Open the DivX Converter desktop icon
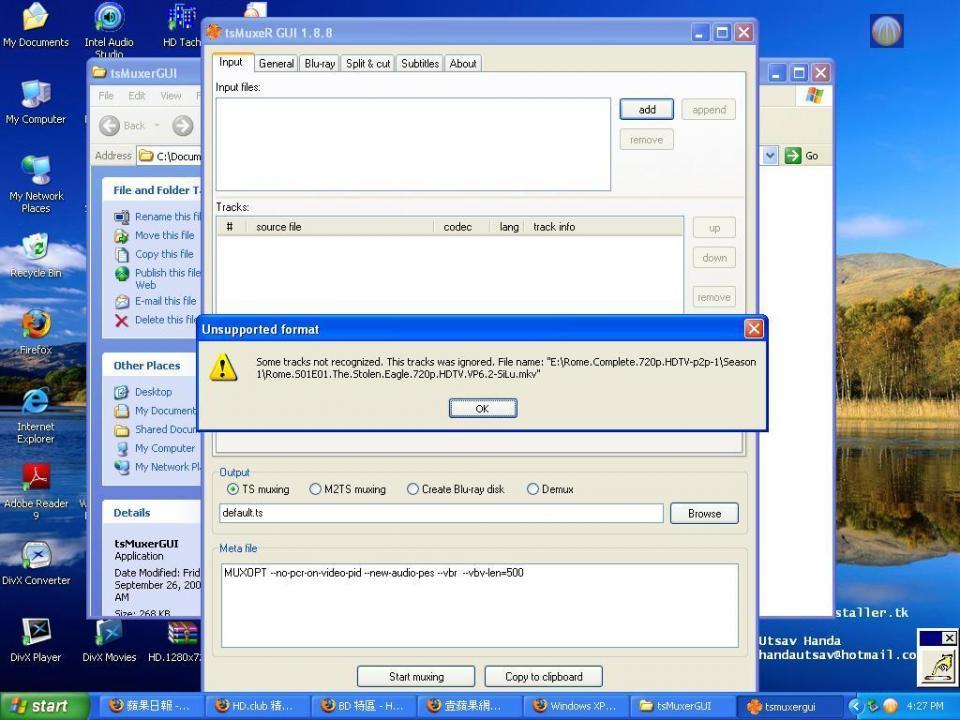Image resolution: width=960 pixels, height=720 pixels. pyautogui.click(x=36, y=558)
